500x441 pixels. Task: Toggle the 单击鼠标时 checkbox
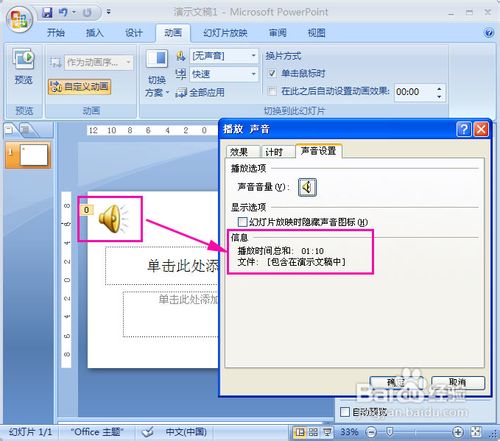pyautogui.click(x=272, y=73)
